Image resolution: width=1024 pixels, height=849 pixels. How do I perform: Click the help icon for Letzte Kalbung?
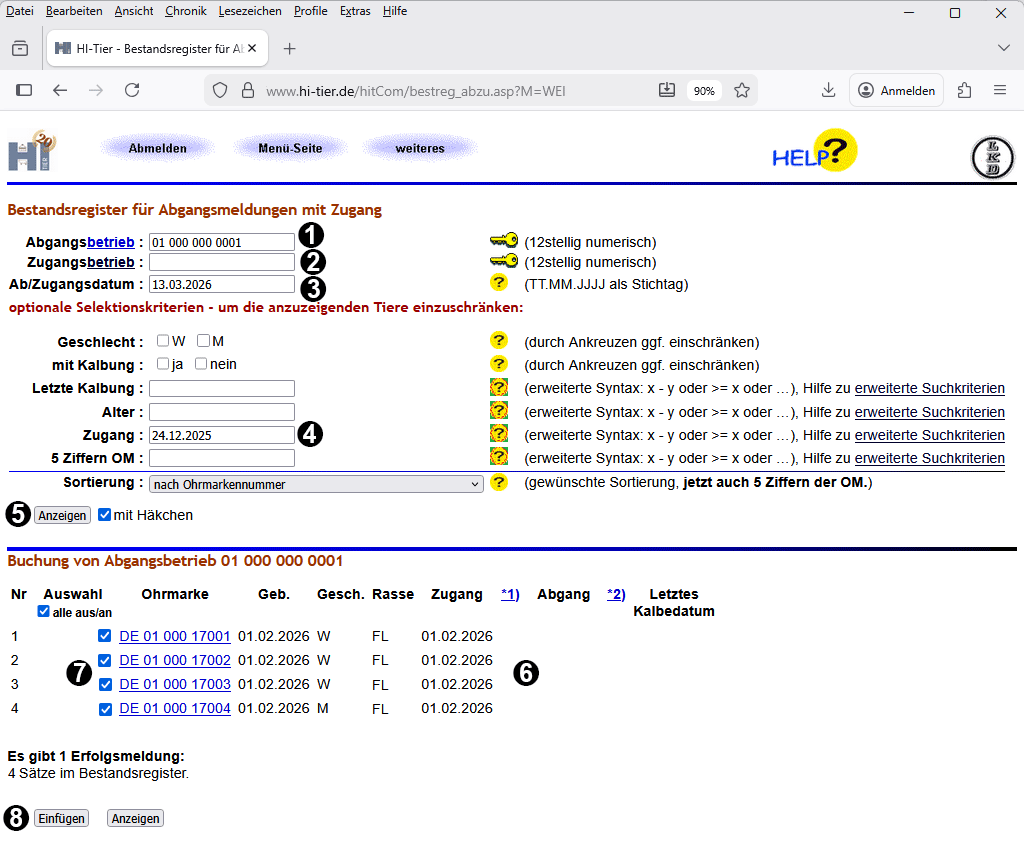point(498,387)
